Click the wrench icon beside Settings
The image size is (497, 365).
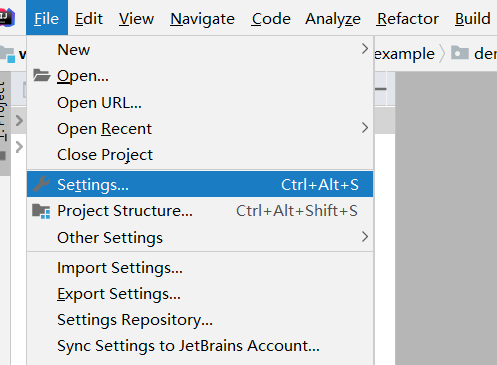tap(41, 184)
